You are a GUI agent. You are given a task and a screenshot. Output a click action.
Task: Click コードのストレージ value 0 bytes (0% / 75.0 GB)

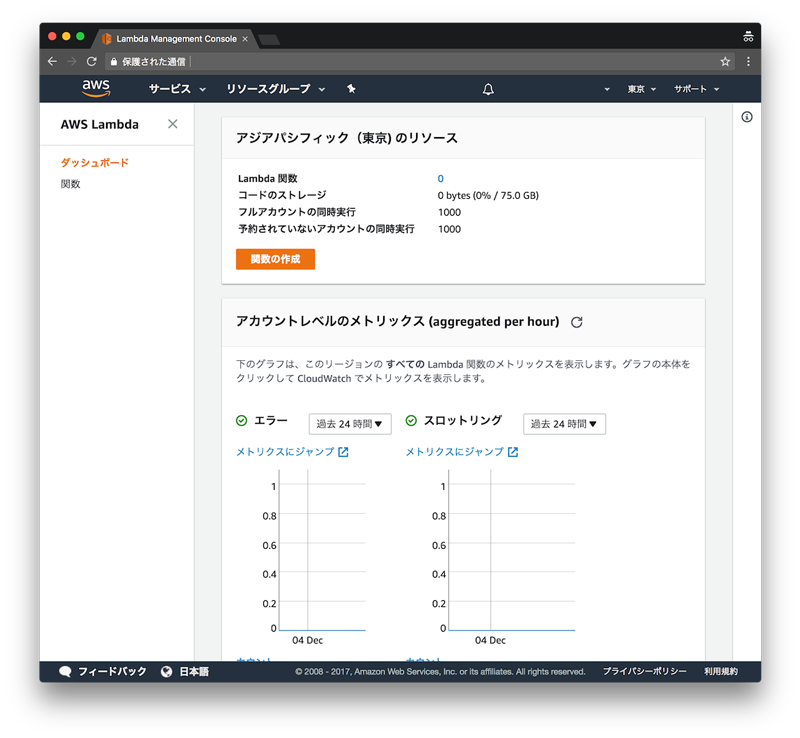pyautogui.click(x=488, y=195)
